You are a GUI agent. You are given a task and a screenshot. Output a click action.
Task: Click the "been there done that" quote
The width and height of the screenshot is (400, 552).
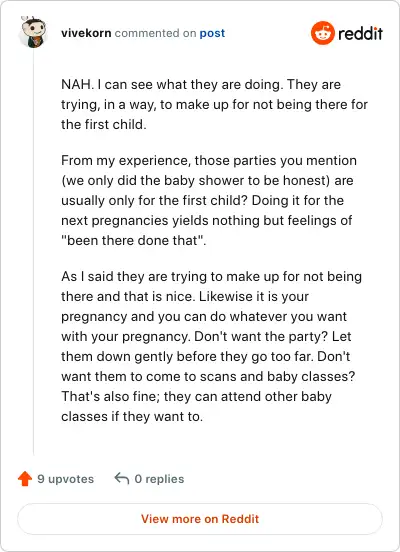[x=132, y=240]
